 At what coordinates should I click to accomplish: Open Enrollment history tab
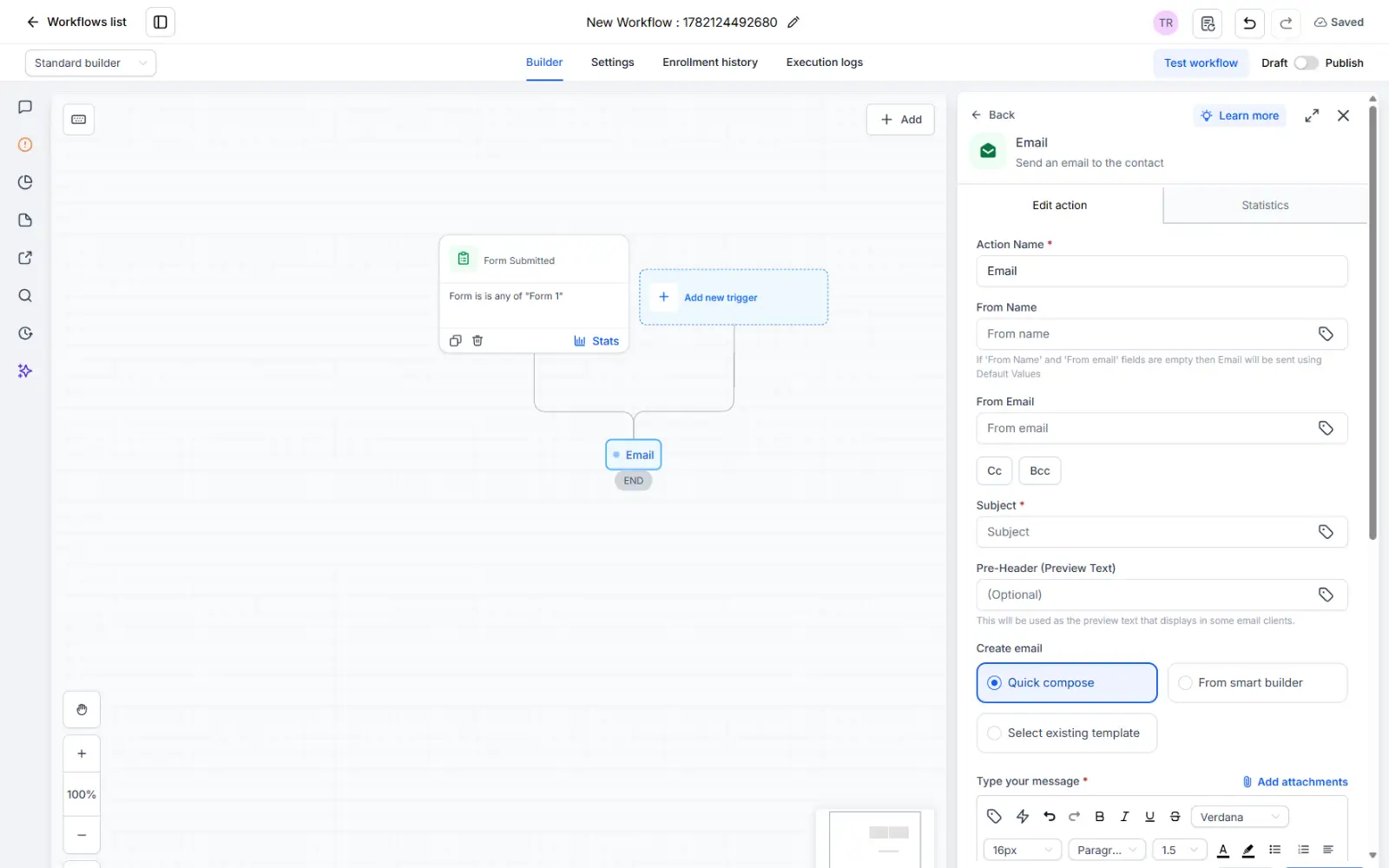click(710, 62)
